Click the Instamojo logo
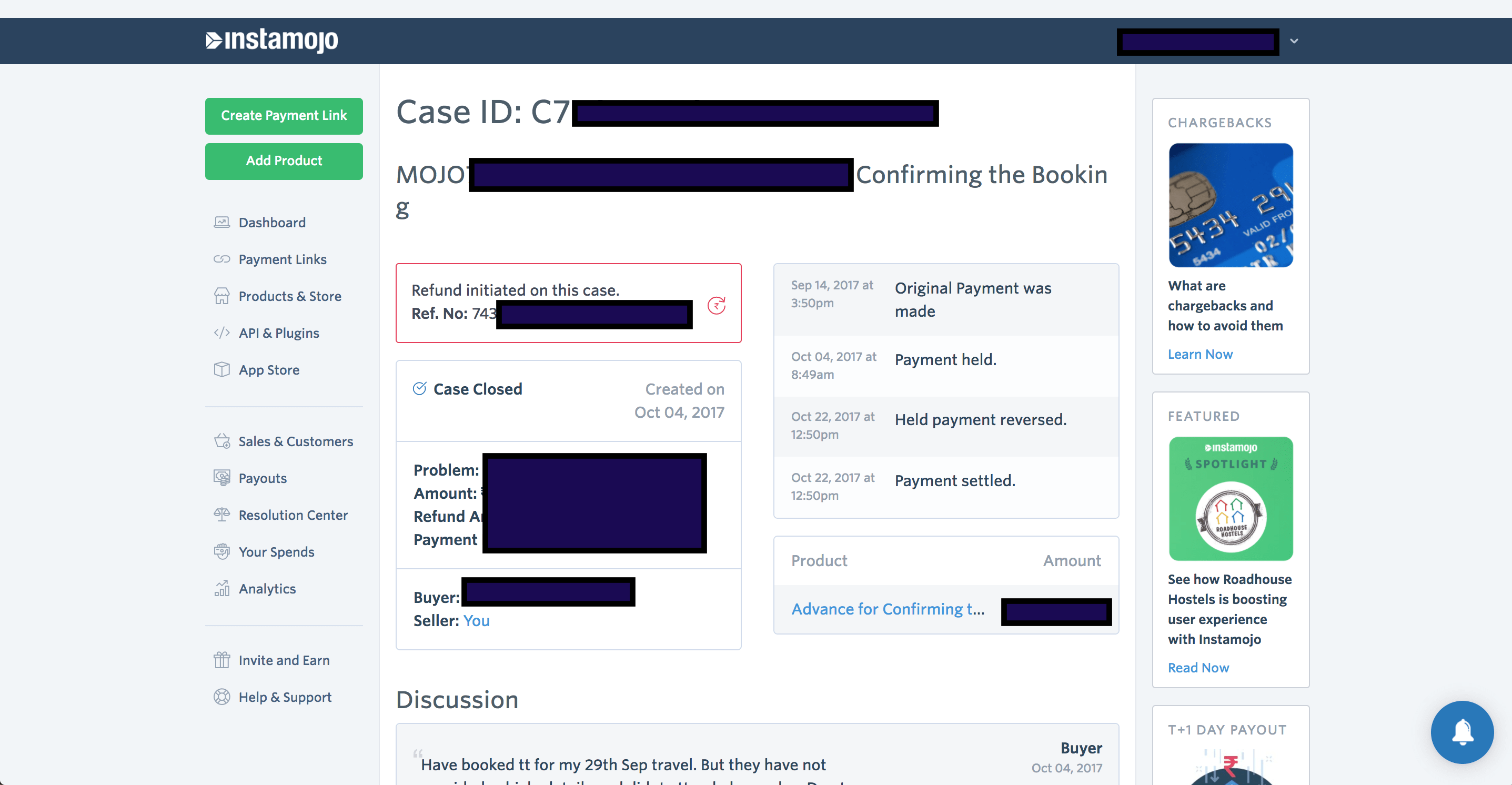The image size is (1512, 785). (273, 41)
